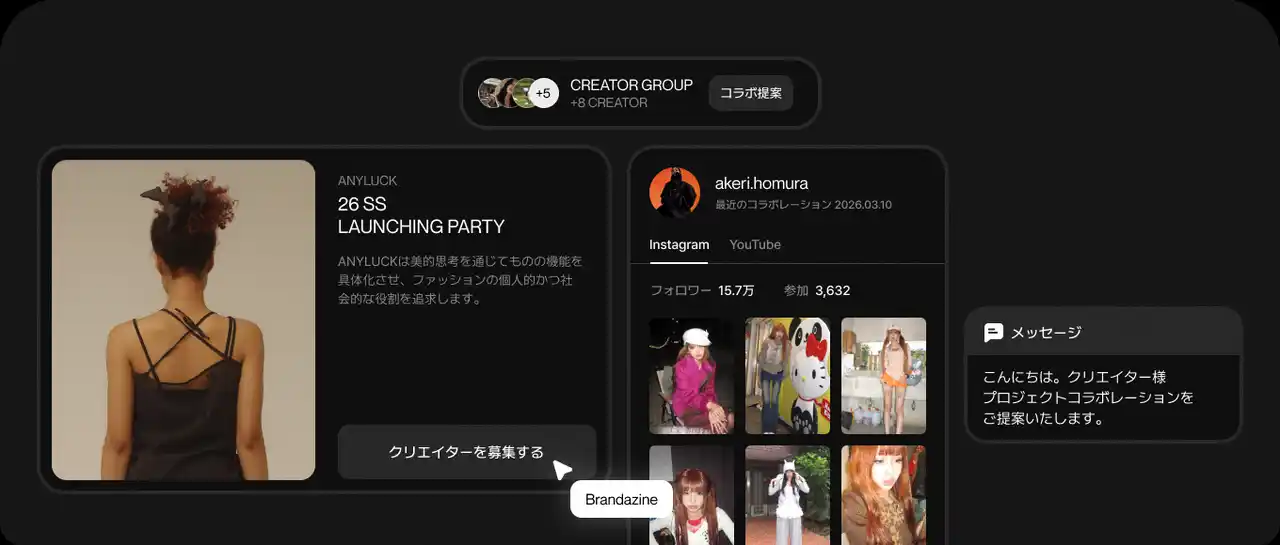Click the Brandazine cursor label
Image resolution: width=1280 pixels, height=545 pixels.
point(621,499)
